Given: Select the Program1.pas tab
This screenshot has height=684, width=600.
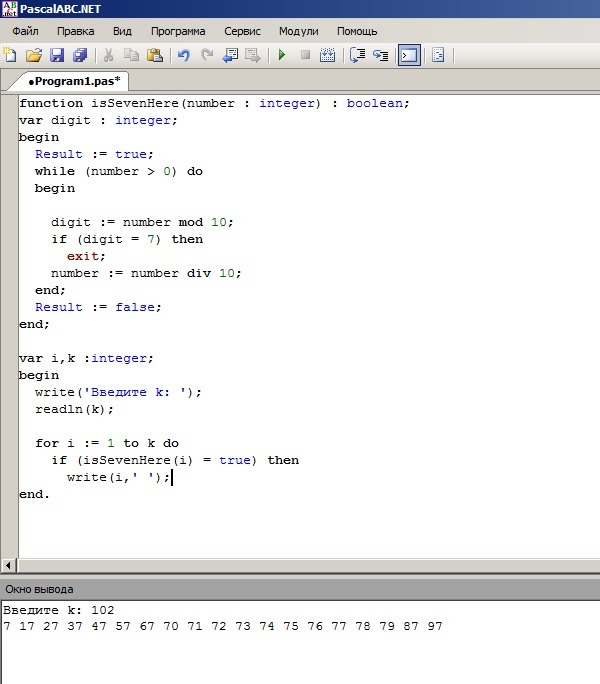Looking at the screenshot, I should tap(73, 81).
